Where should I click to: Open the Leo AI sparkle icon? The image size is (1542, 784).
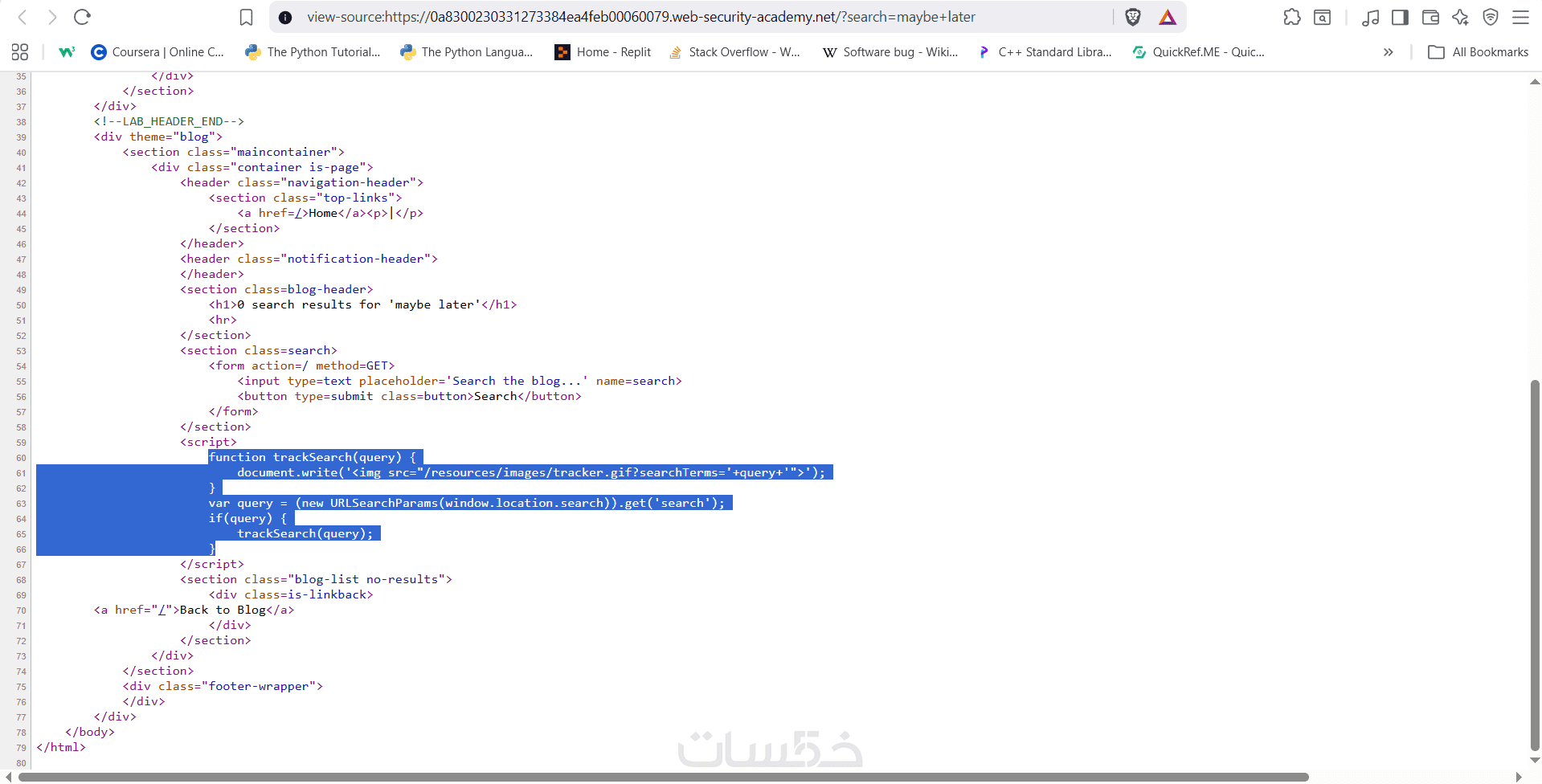click(1460, 17)
